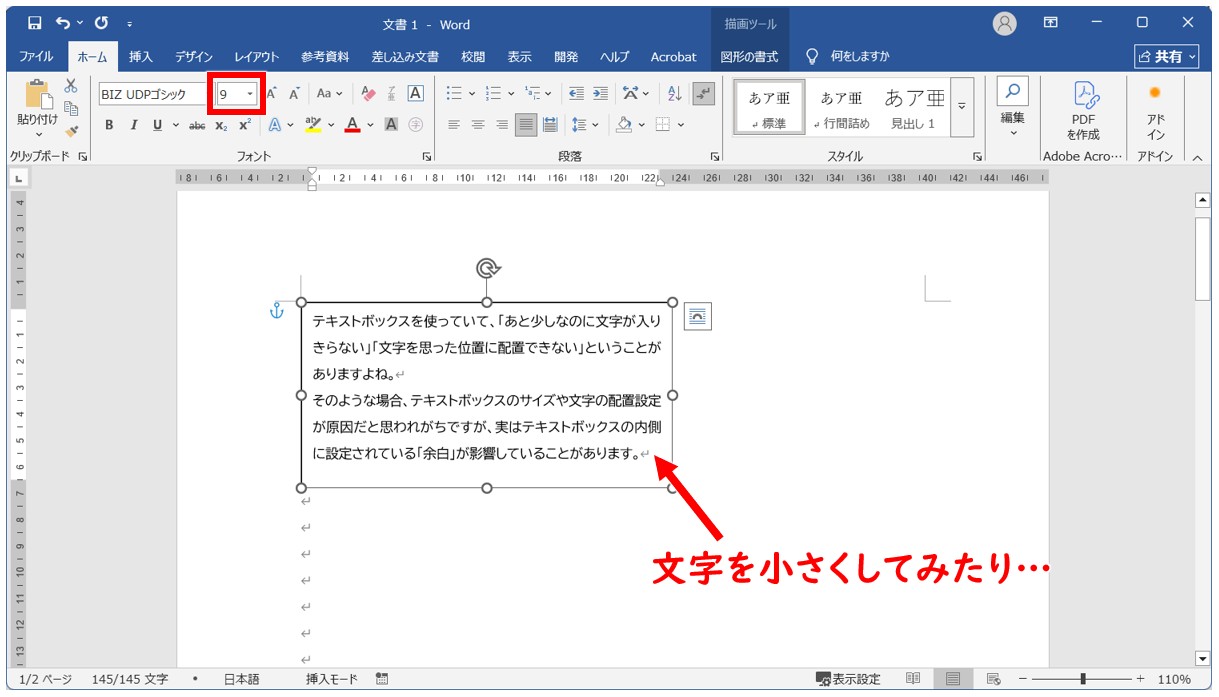Open the 図形の書式 tab

tap(749, 57)
